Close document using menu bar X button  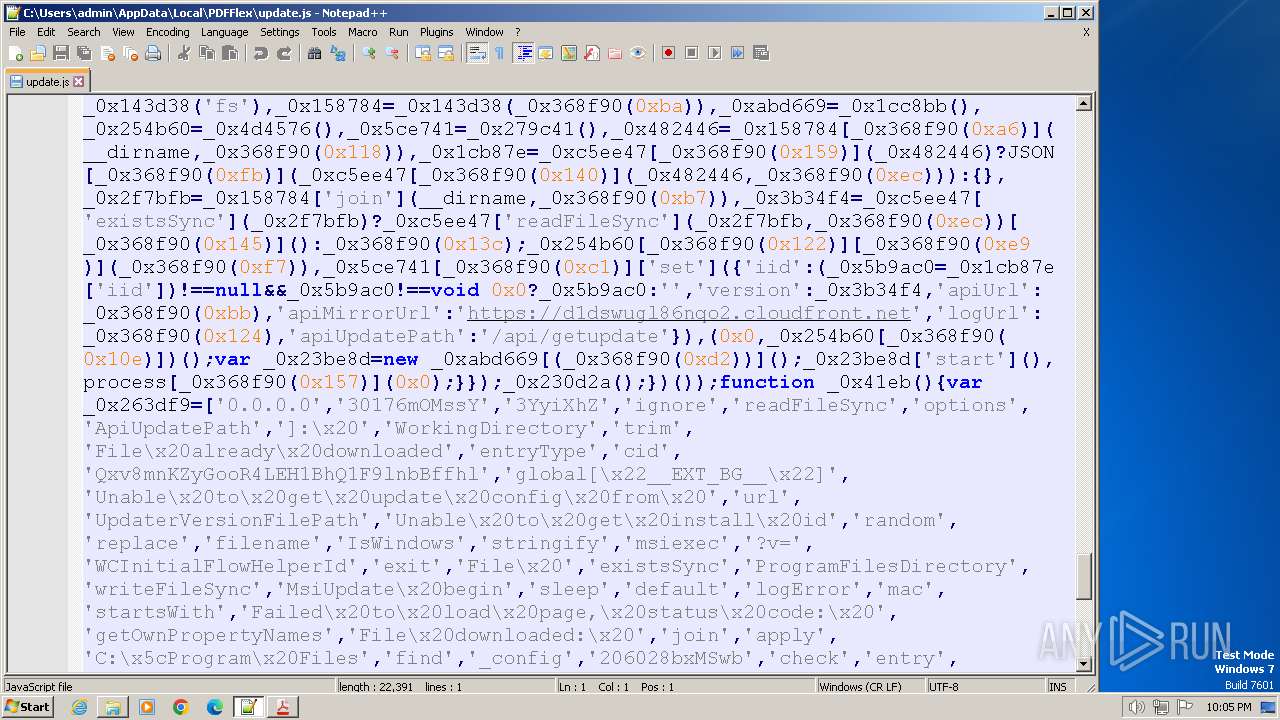tap(1086, 32)
